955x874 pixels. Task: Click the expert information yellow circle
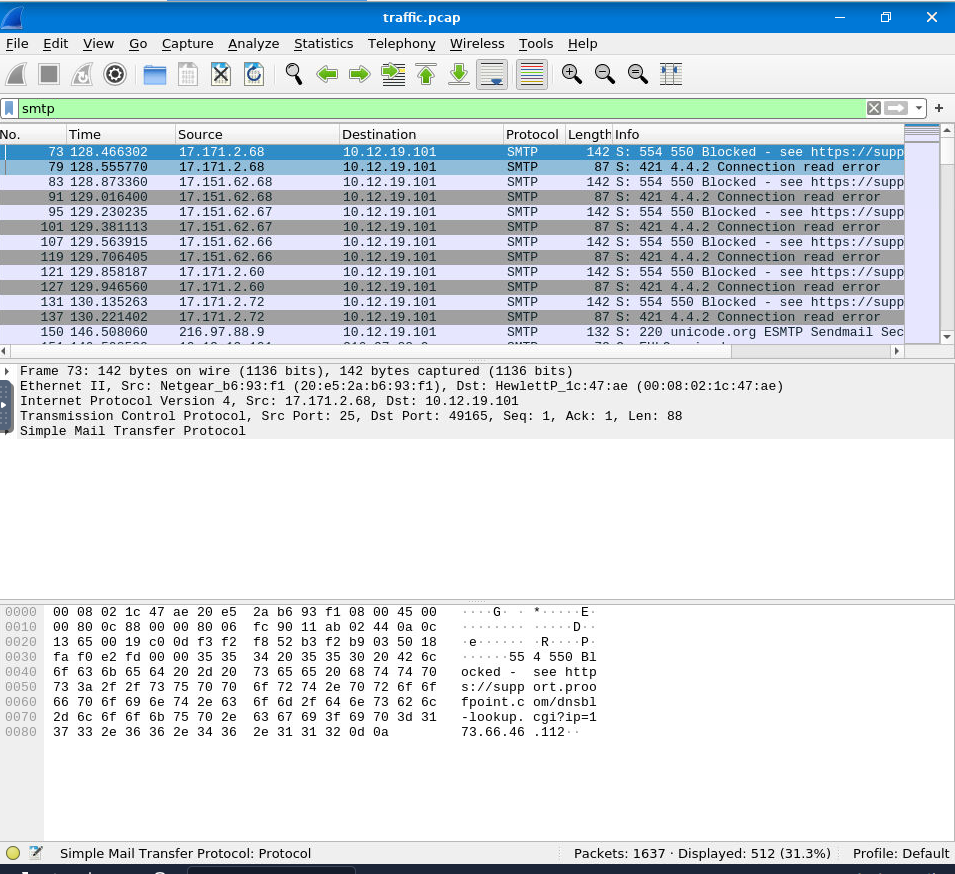(13, 853)
